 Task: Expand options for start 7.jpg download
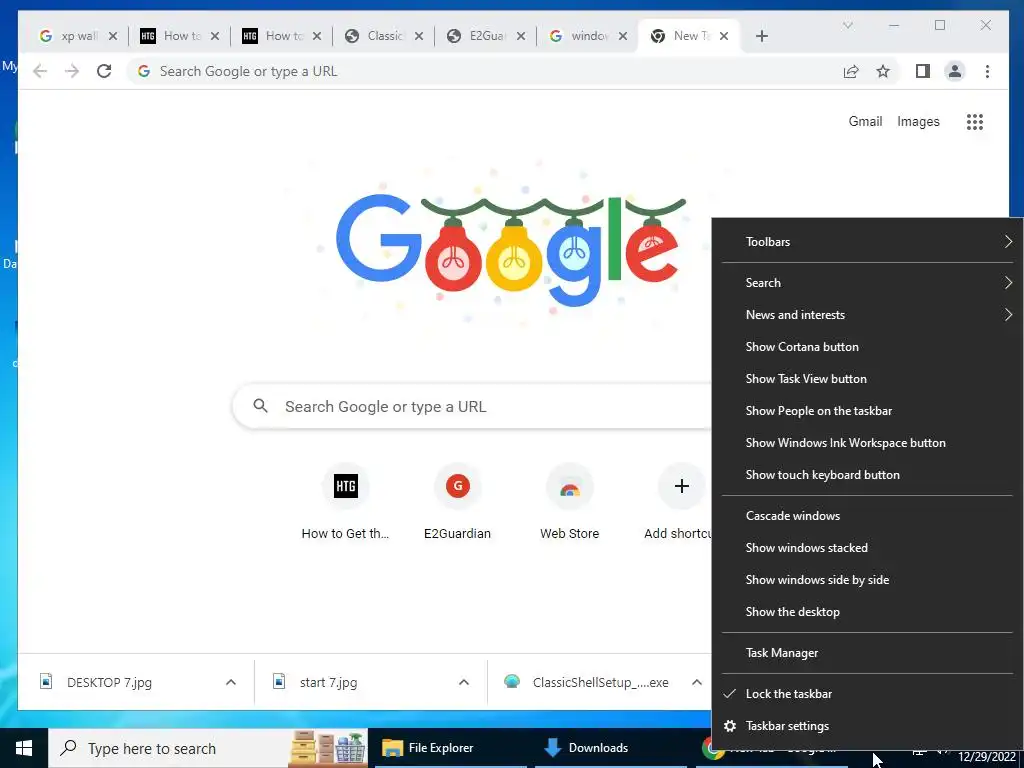coord(464,682)
